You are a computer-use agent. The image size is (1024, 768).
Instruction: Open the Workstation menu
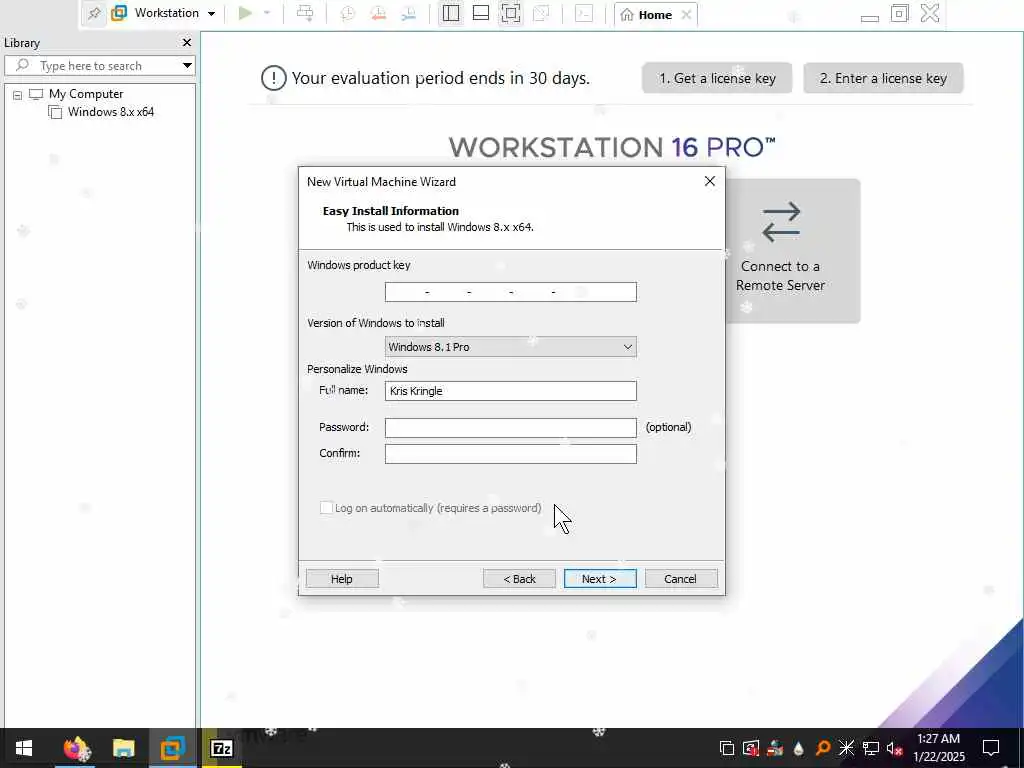click(164, 13)
